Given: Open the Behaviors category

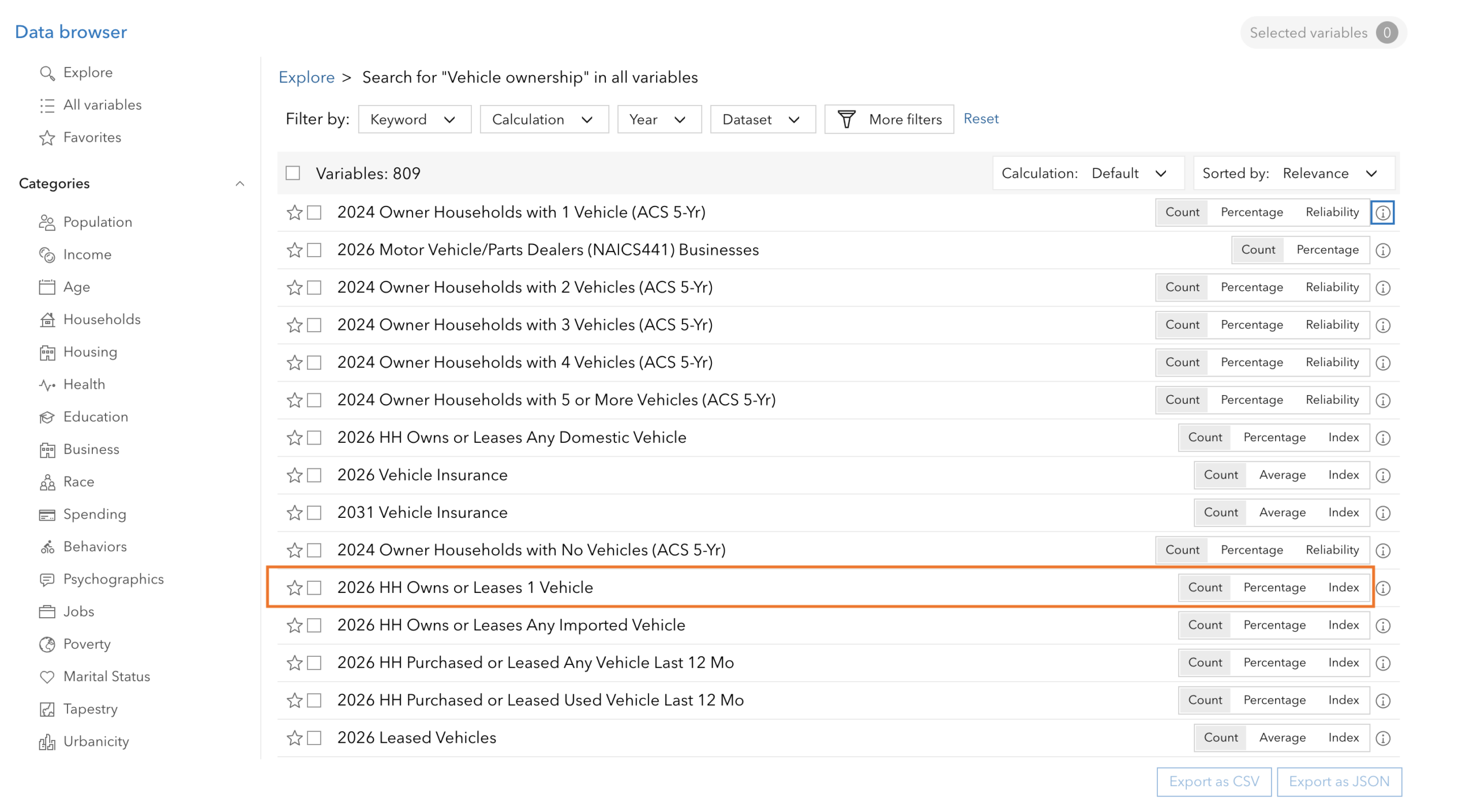Looking at the screenshot, I should coord(83,546).
